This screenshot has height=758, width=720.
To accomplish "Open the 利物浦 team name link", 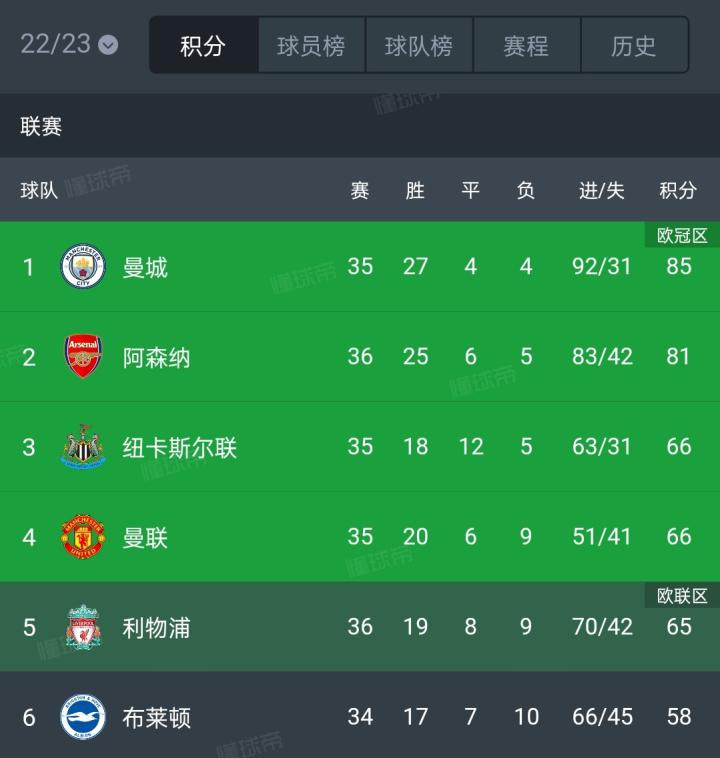I will [156, 627].
